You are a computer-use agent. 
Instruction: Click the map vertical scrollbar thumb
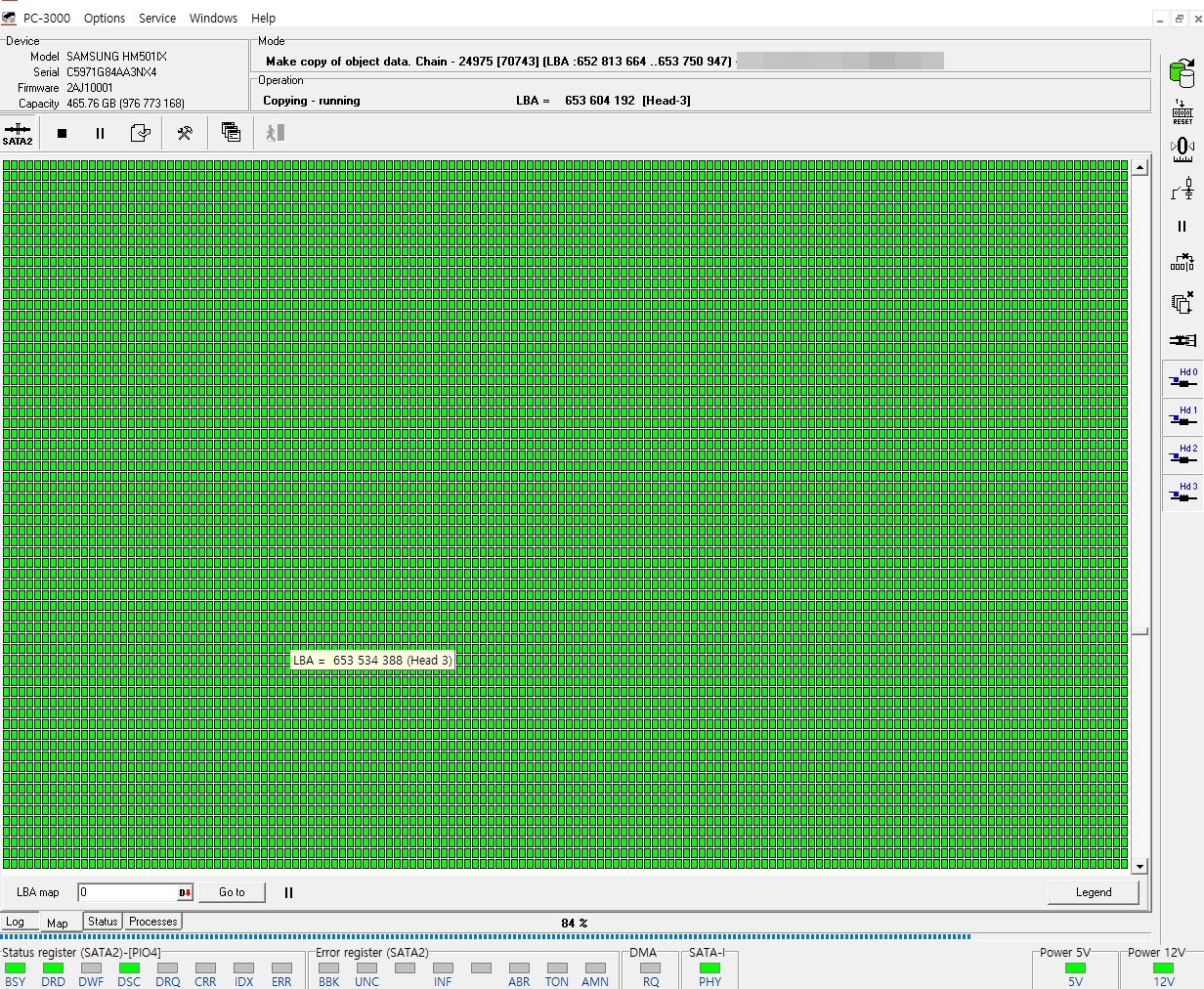click(1139, 631)
